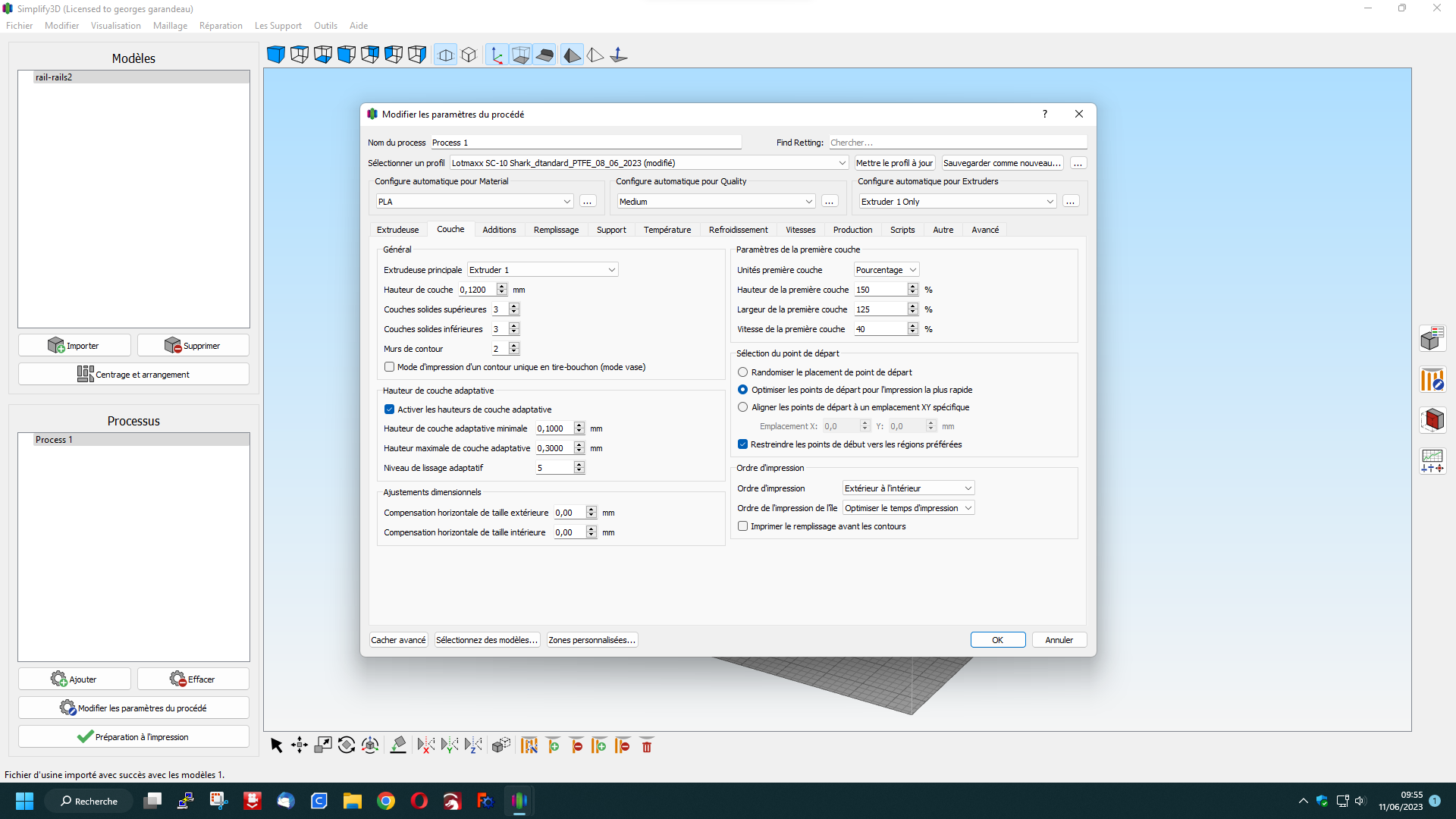
Task: Uncheck Activer les hauteurs de couche adaptative
Action: (390, 409)
